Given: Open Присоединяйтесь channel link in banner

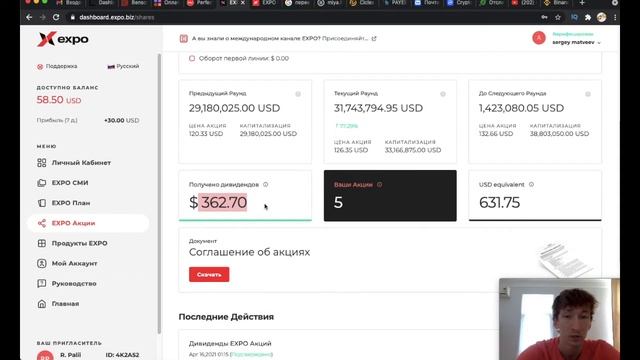Looking at the screenshot, I should (x=345, y=38).
